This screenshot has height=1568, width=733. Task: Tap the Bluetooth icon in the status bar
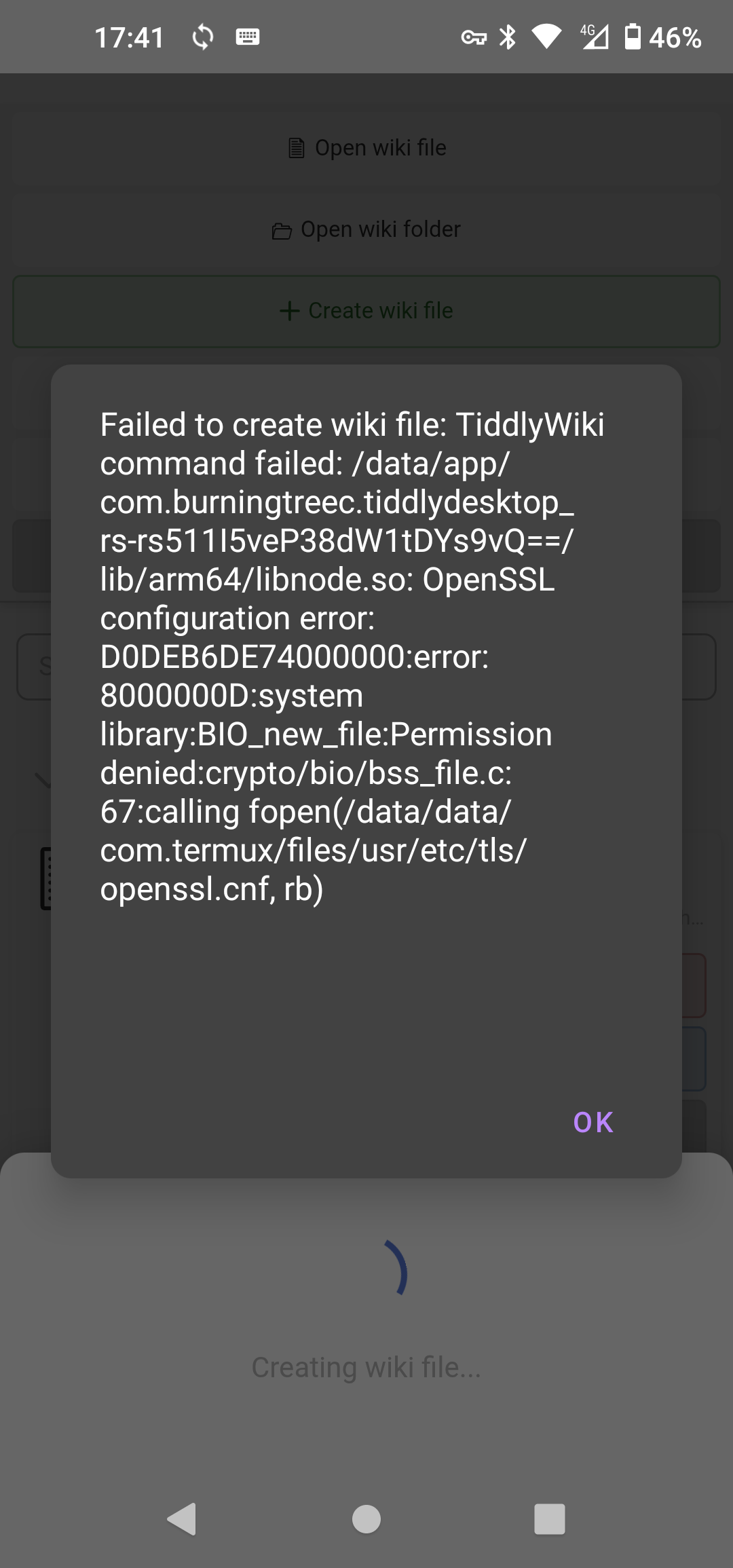[508, 37]
